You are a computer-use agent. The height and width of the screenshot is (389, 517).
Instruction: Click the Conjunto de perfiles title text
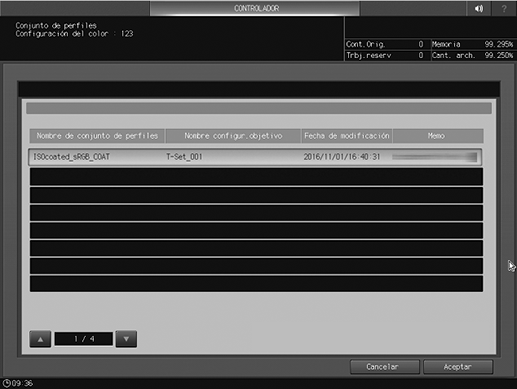coord(56,25)
